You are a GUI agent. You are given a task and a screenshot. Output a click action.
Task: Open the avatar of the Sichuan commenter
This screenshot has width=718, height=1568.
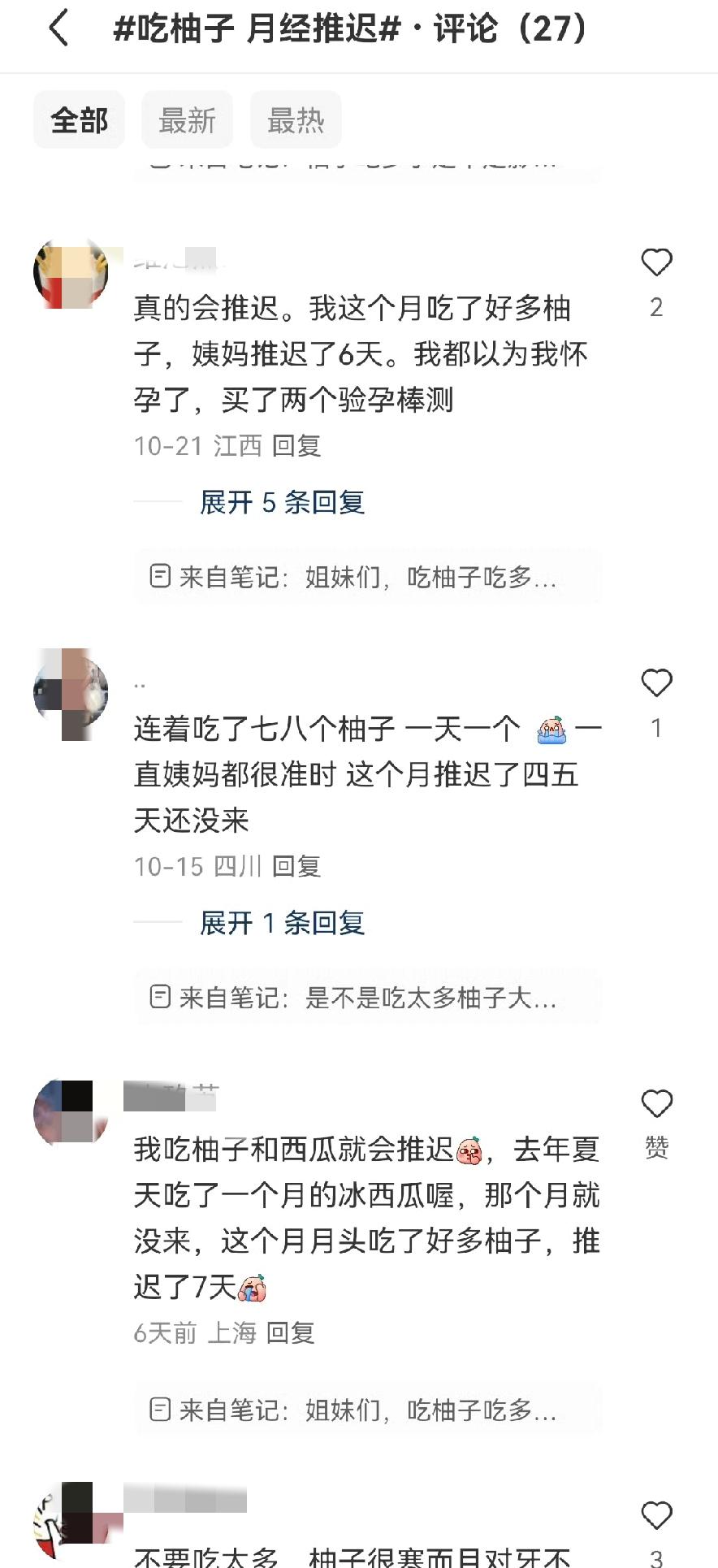(71, 693)
